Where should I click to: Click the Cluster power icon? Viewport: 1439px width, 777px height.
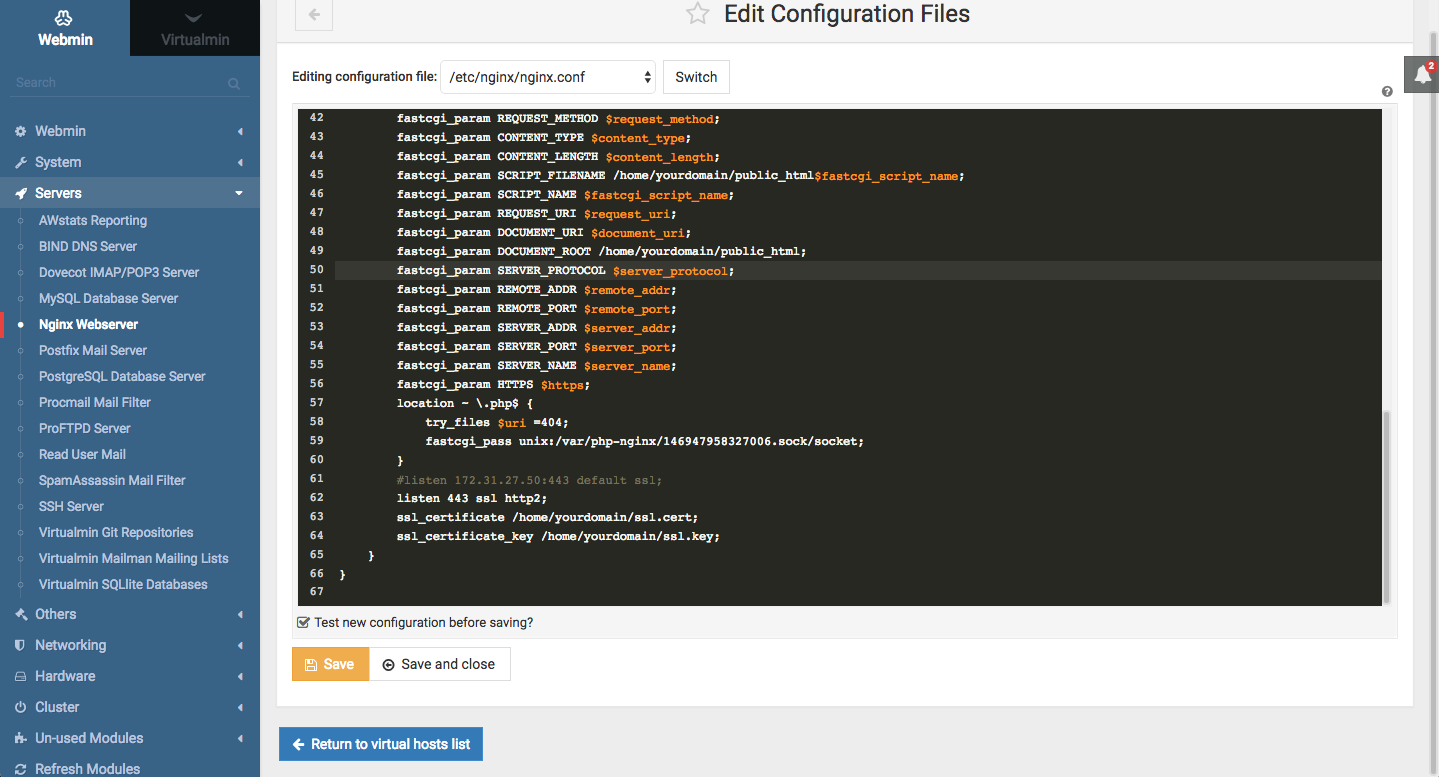(20, 707)
